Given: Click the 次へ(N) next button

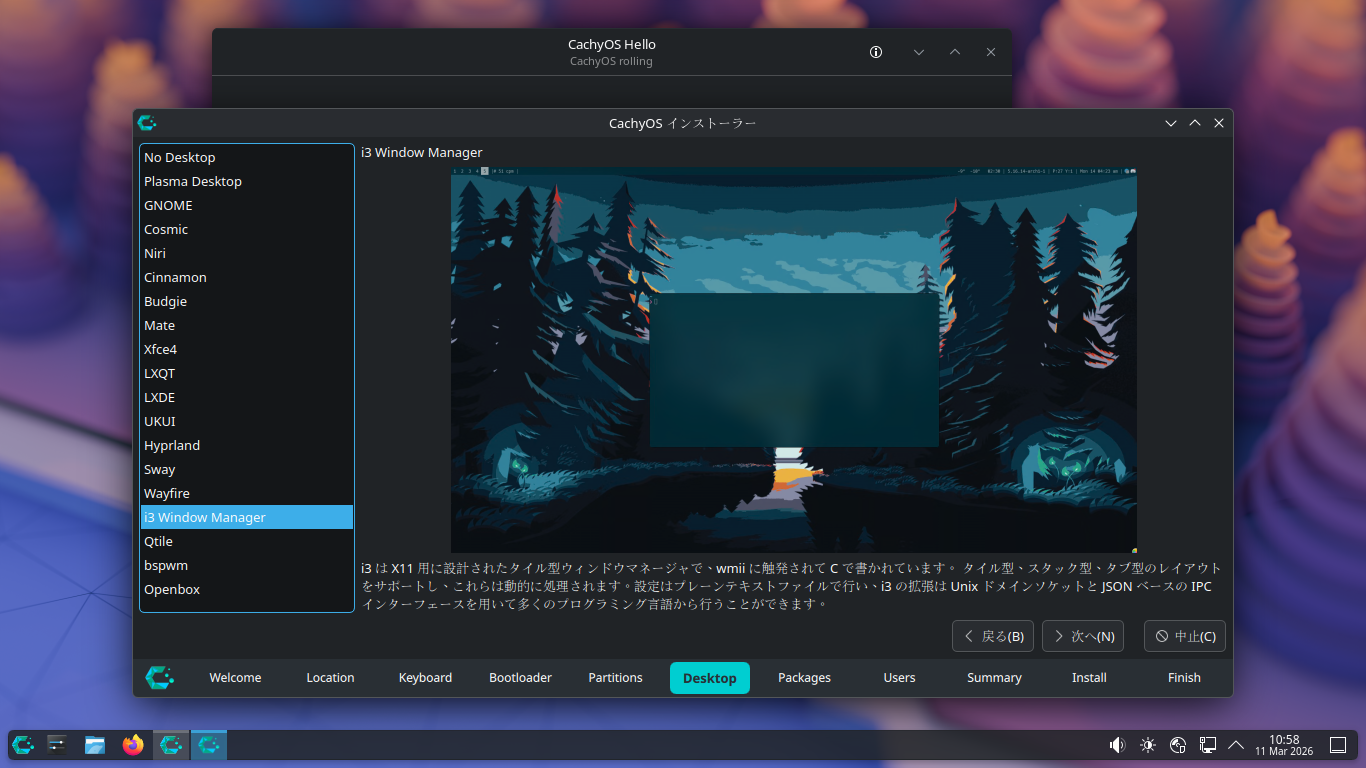Looking at the screenshot, I should [x=1083, y=636].
